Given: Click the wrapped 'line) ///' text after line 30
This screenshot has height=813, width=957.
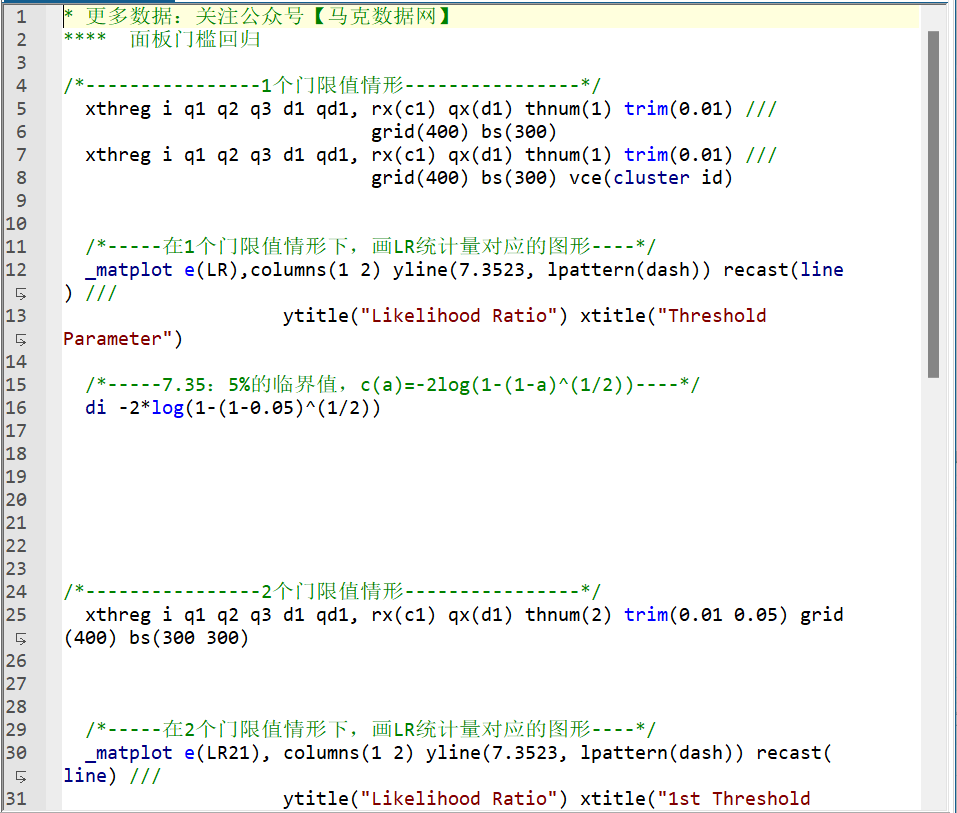Looking at the screenshot, I should [x=112, y=776].
